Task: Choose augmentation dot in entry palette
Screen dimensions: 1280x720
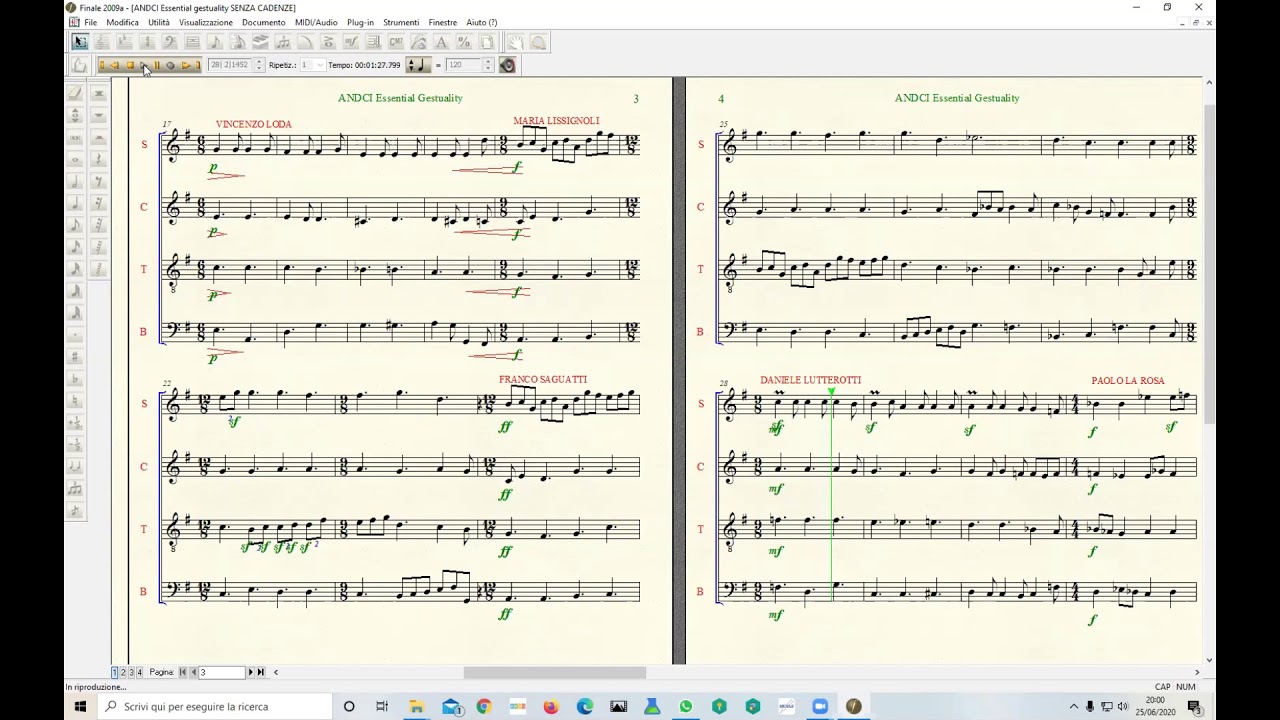Action: coord(75,335)
